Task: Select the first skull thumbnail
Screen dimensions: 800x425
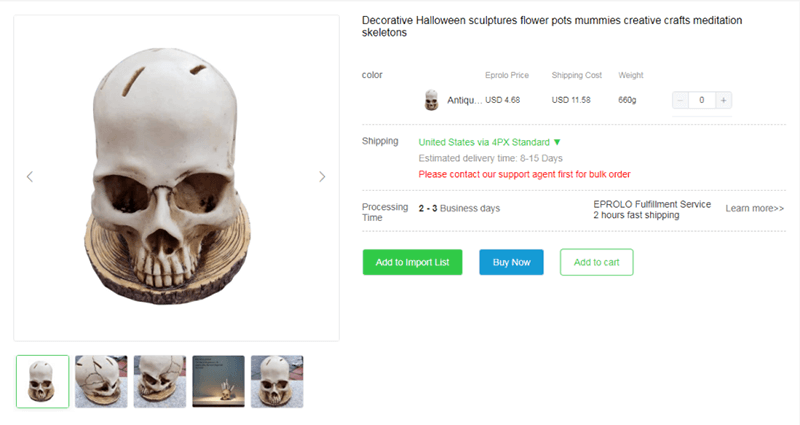Action: tap(43, 381)
